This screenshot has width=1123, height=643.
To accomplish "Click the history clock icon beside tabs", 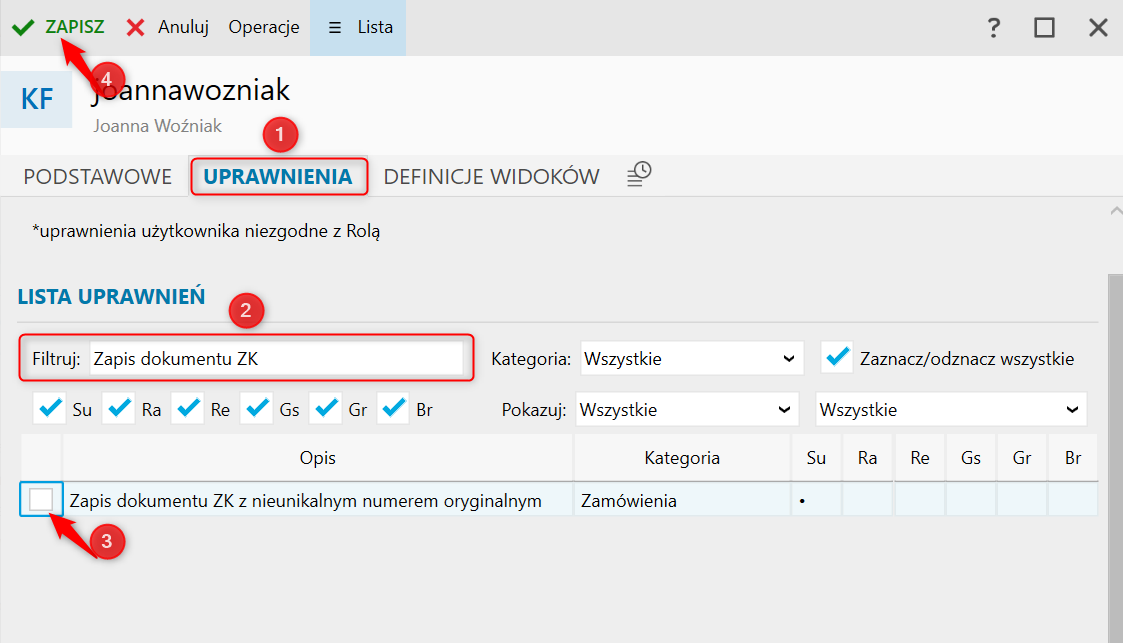I will [639, 175].
